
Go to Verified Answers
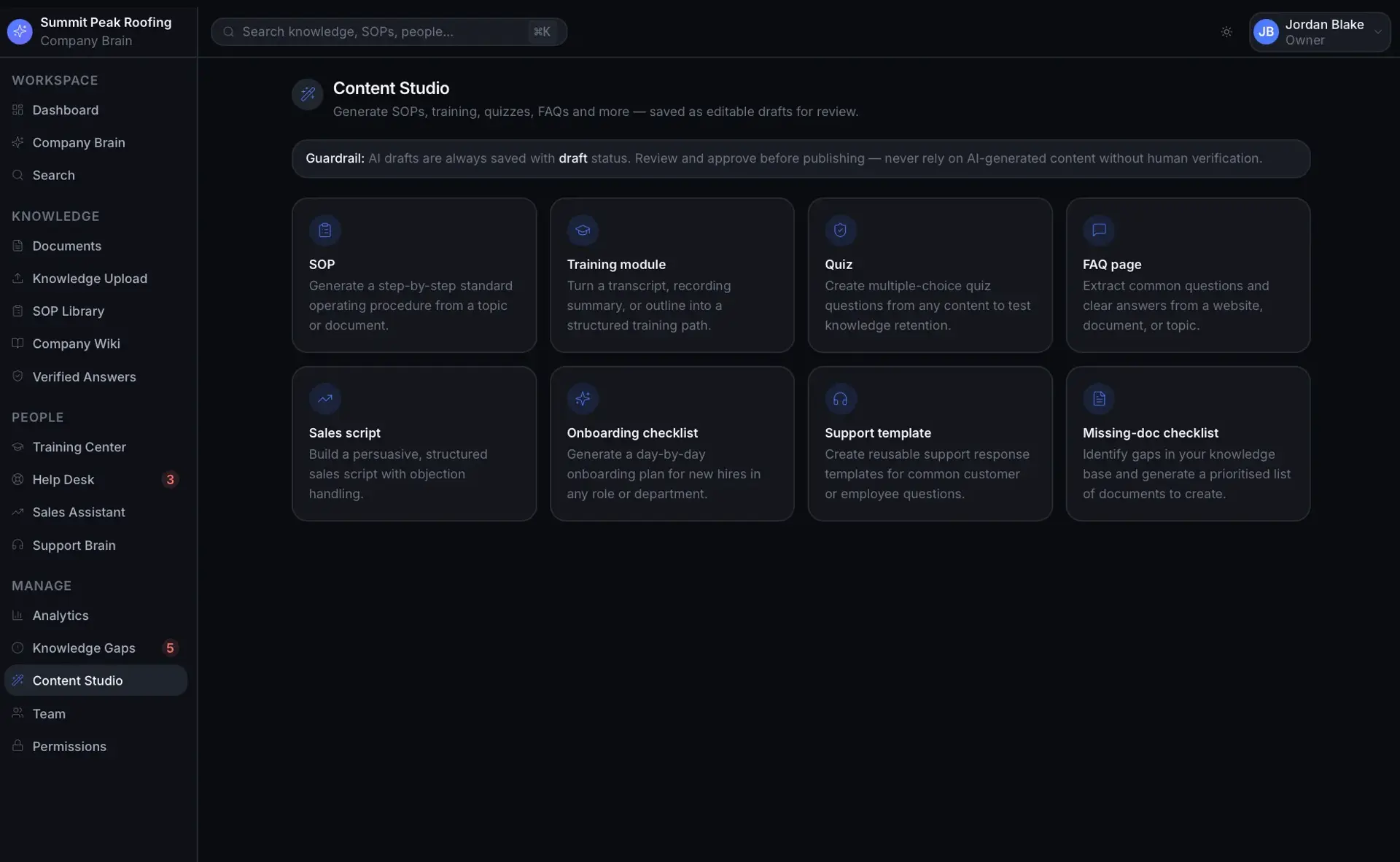click(96, 376)
